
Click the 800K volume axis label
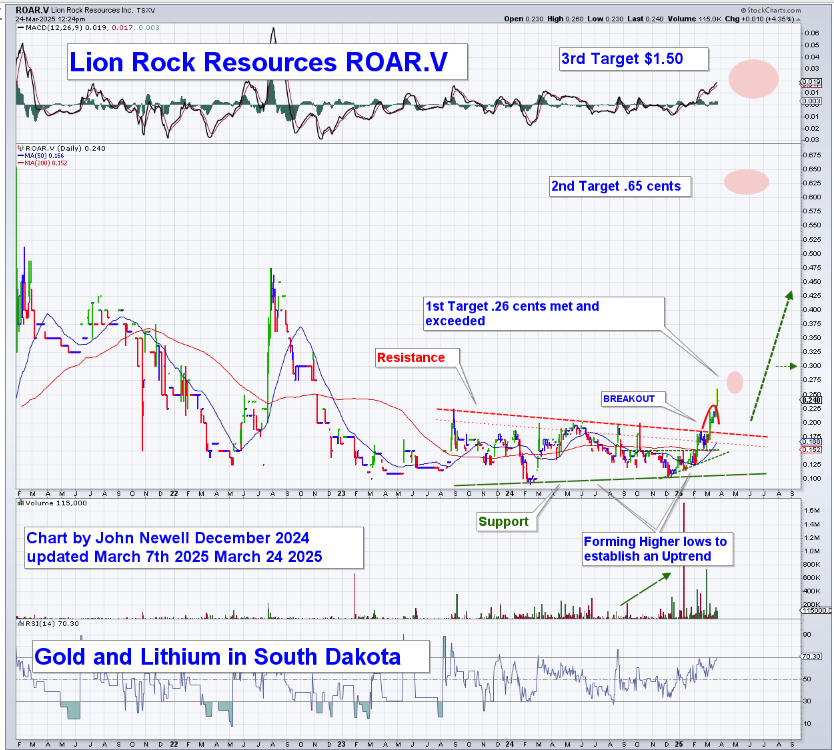point(812,564)
